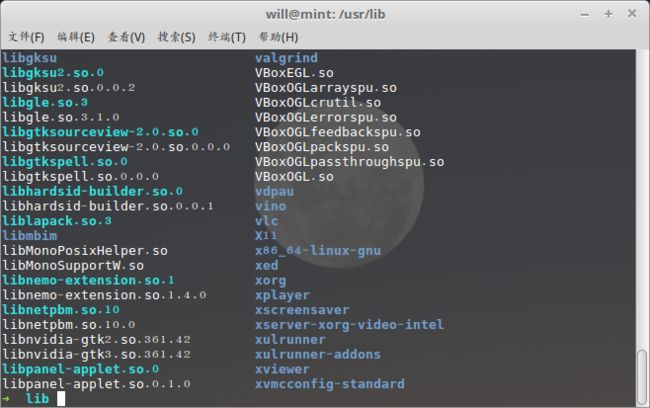The image size is (650, 408).
Task: Click the libnvidia-gtk3.so.361.42 entry
Action: coord(96,355)
